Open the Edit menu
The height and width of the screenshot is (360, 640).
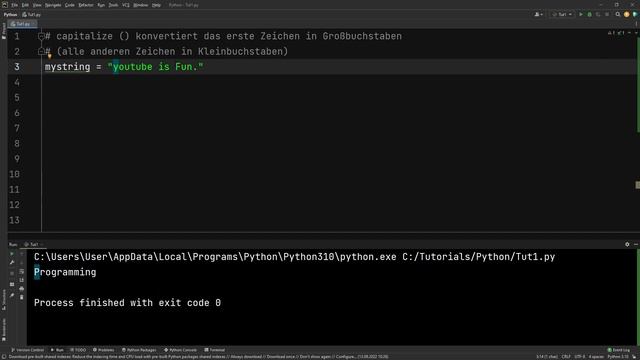click(x=25, y=5)
